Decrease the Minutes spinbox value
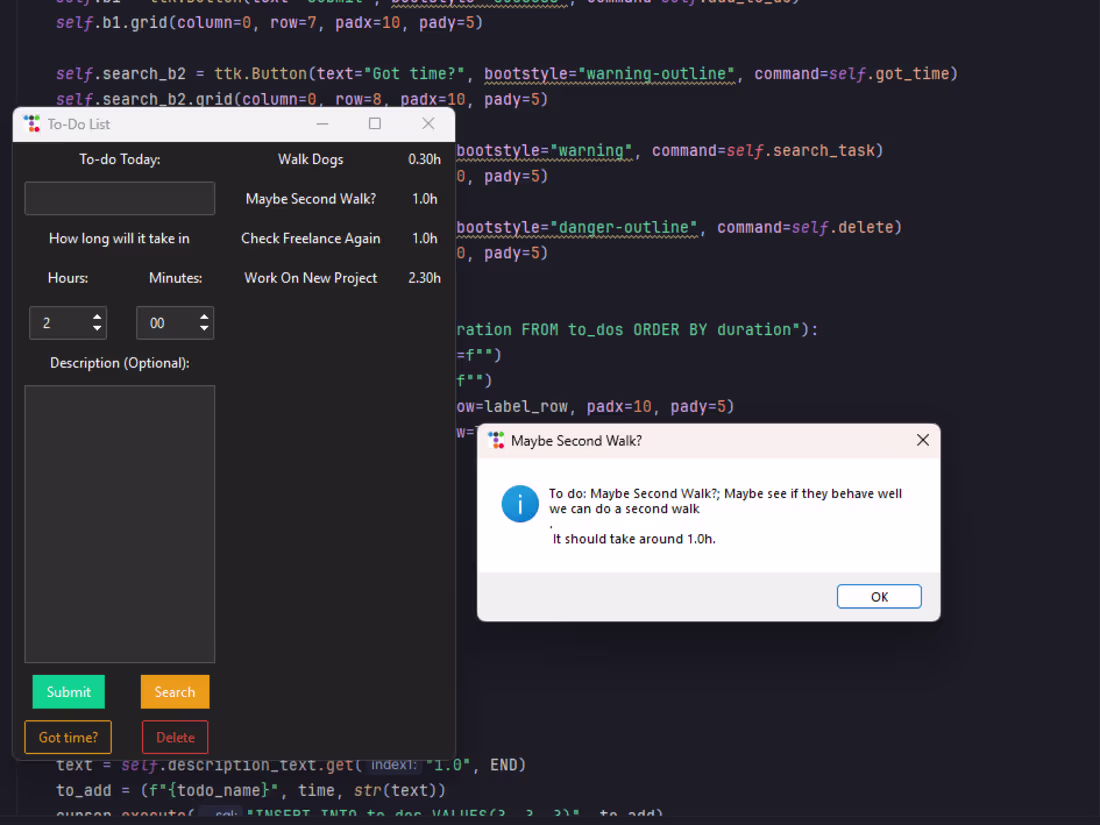The image size is (1100, 825). tap(204, 328)
